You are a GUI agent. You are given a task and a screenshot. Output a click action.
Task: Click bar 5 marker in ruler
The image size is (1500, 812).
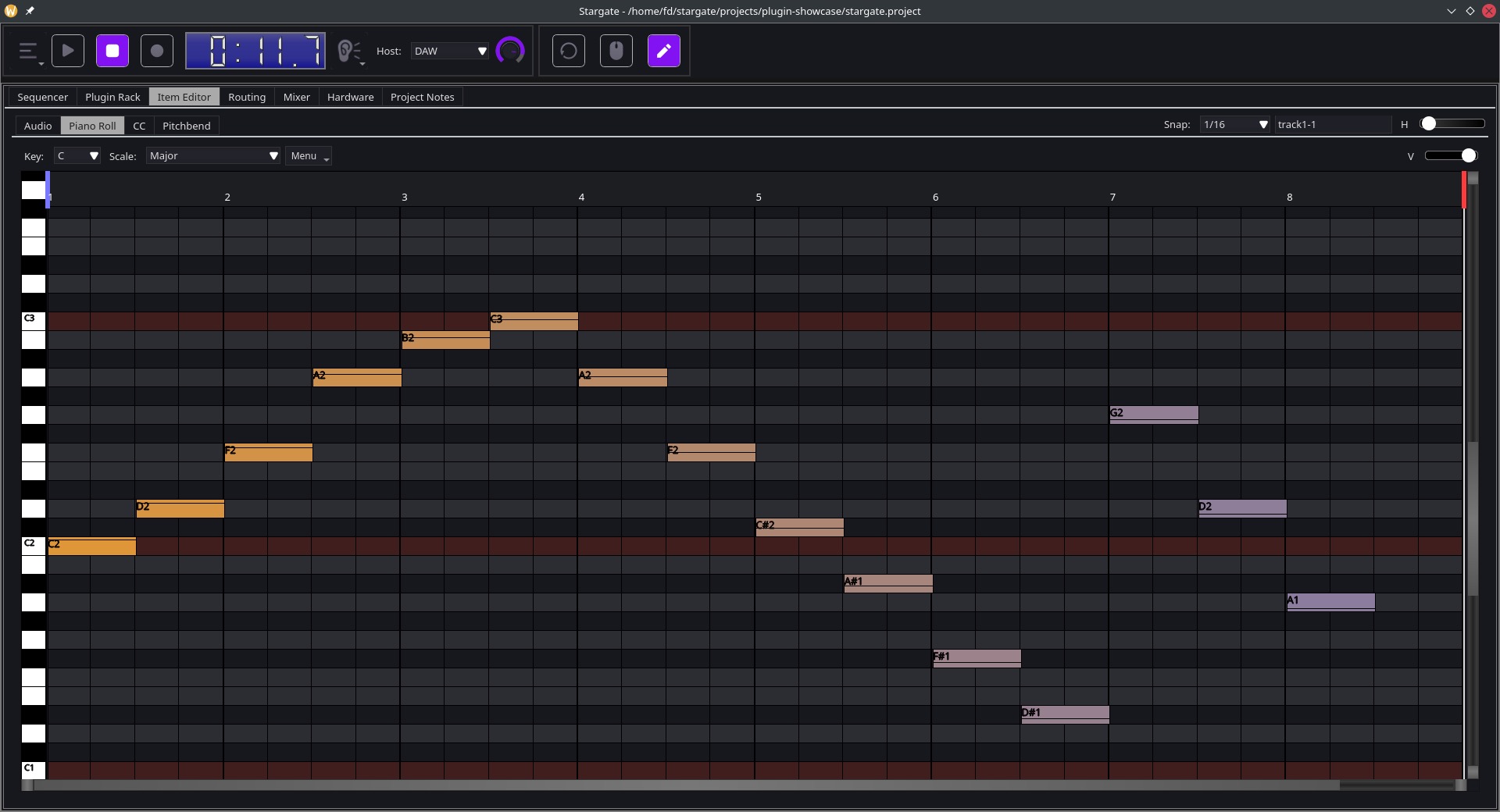tap(759, 198)
